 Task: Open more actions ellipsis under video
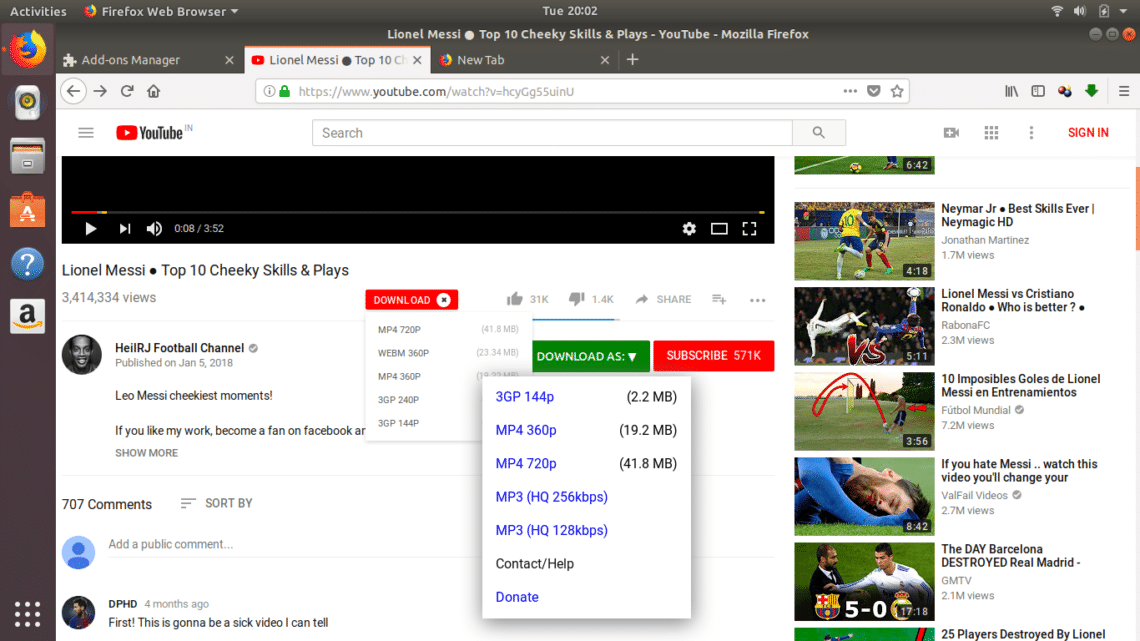coord(758,299)
